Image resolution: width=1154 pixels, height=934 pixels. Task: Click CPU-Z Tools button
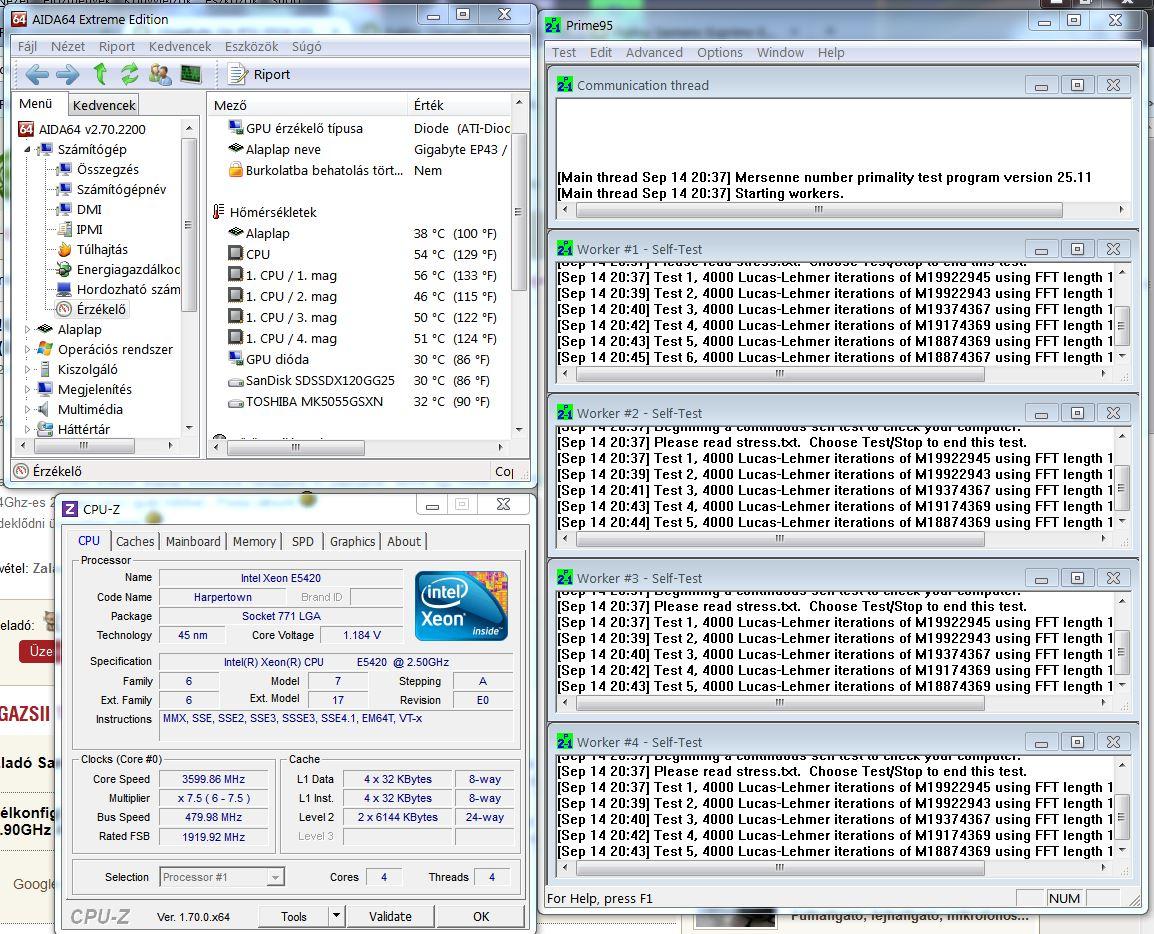[294, 916]
